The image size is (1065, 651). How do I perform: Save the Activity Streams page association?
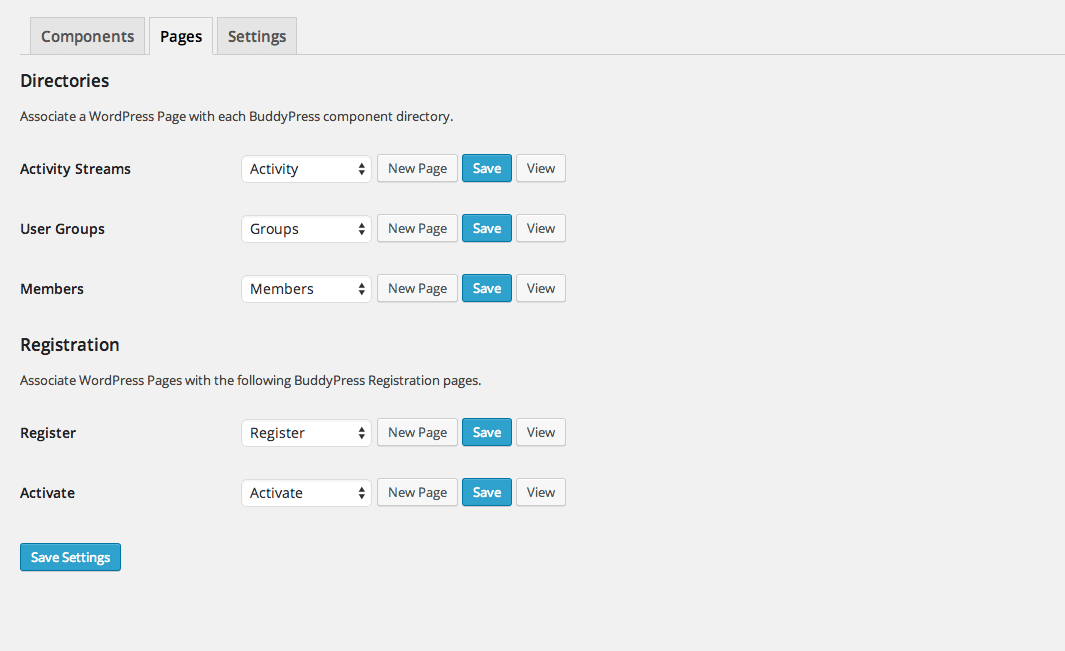[x=486, y=168]
